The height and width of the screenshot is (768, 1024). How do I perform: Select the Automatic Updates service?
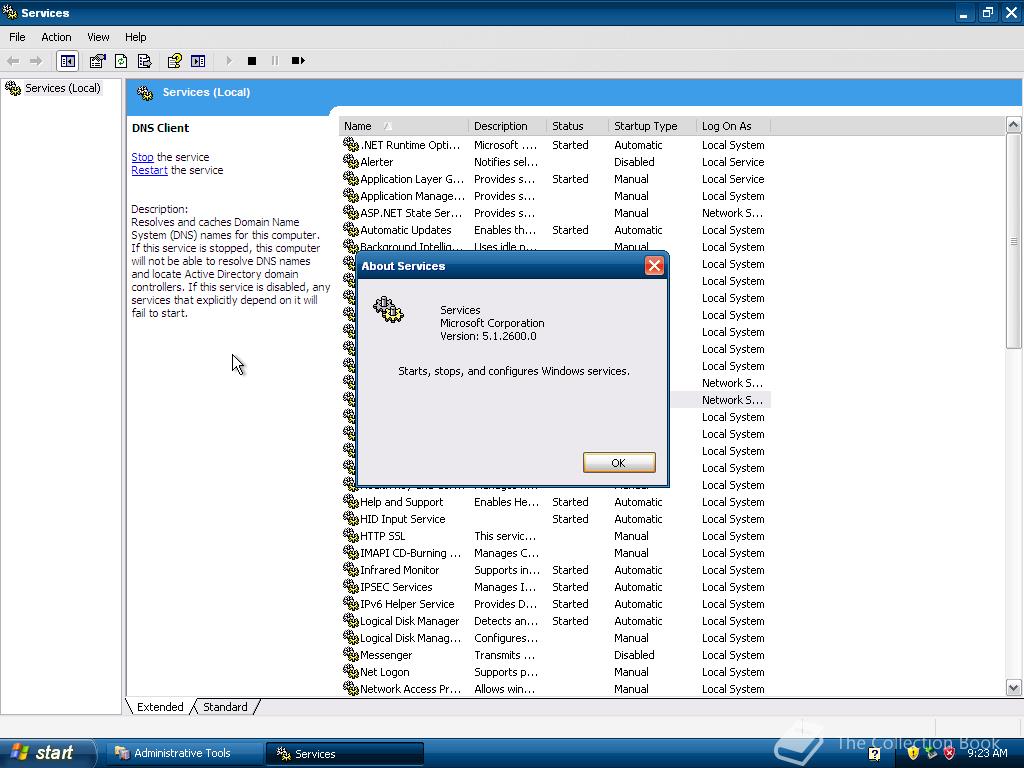[x=555, y=230]
